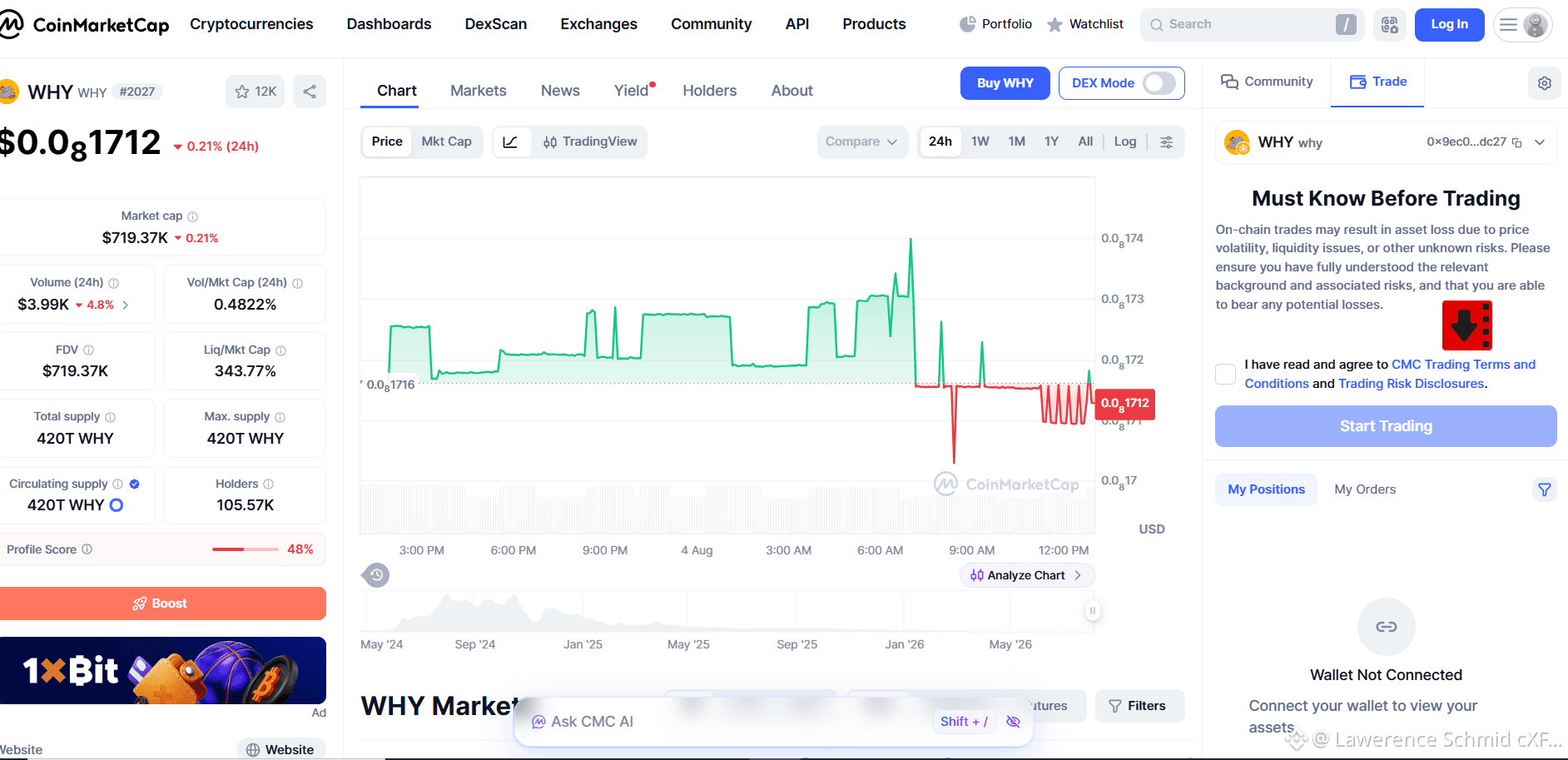Click the positions filter funnel icon
This screenshot has width=1568, height=760.
click(1545, 489)
